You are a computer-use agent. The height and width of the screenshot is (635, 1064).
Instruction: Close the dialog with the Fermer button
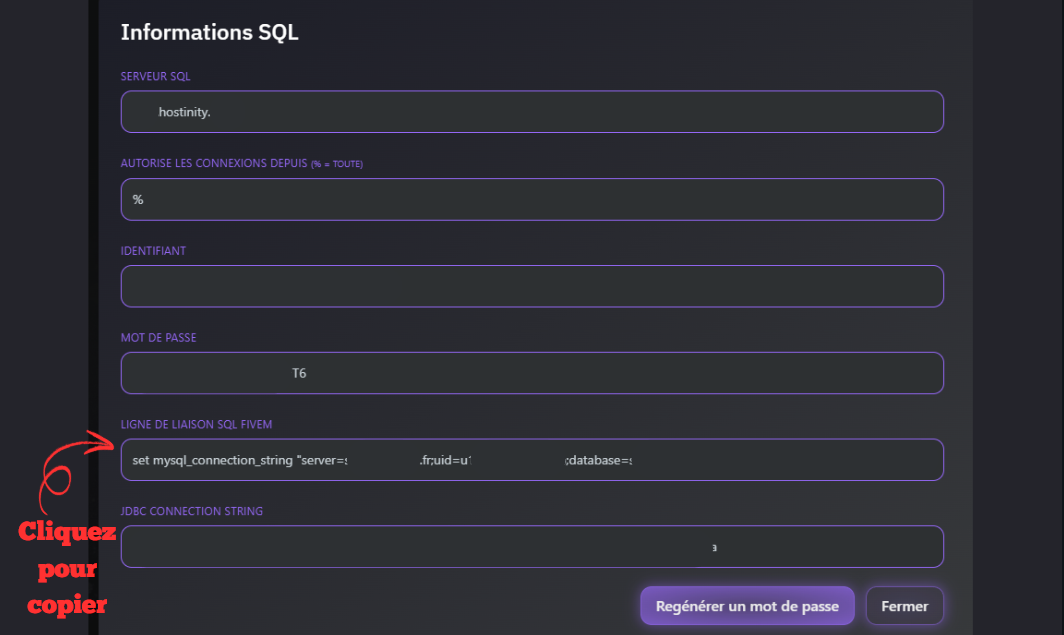[x=904, y=606]
